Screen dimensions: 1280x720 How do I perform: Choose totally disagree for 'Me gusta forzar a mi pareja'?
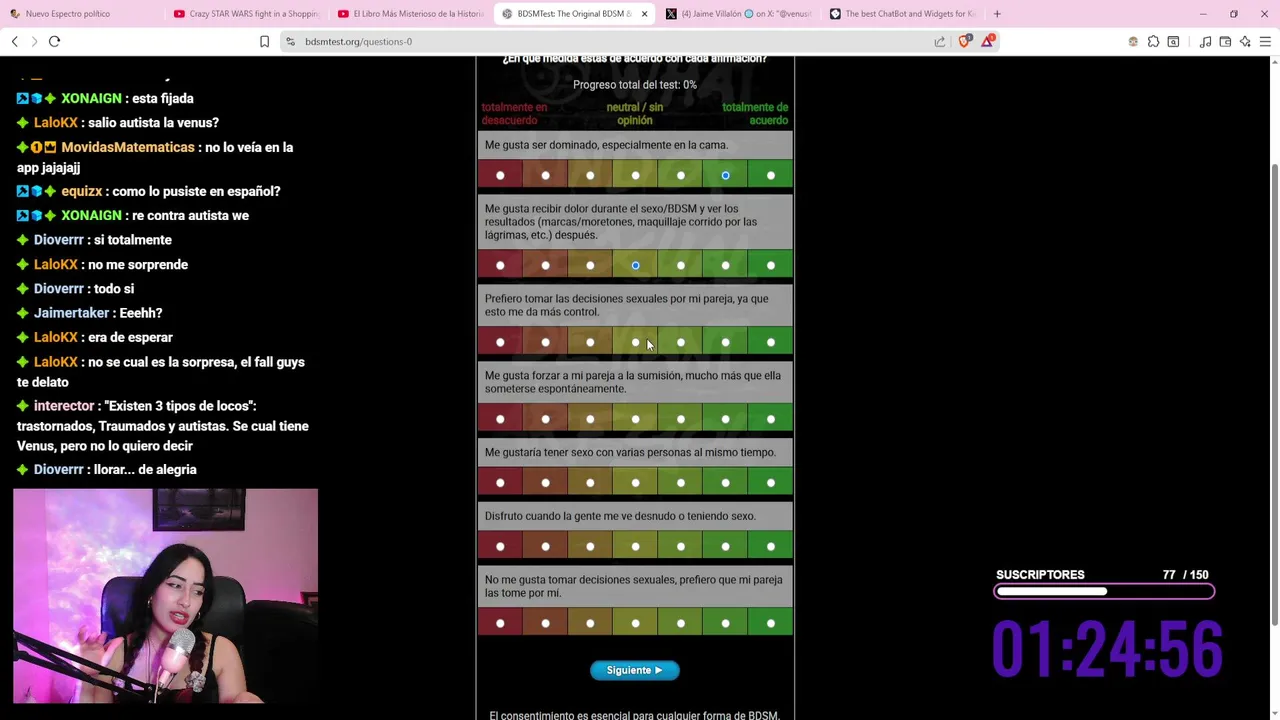500,420
